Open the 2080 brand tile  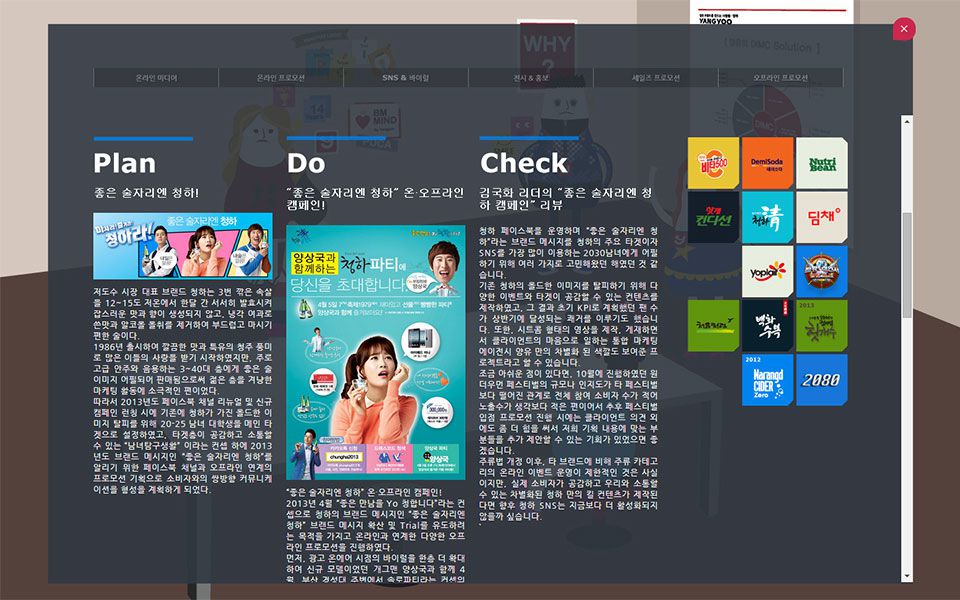click(x=821, y=380)
